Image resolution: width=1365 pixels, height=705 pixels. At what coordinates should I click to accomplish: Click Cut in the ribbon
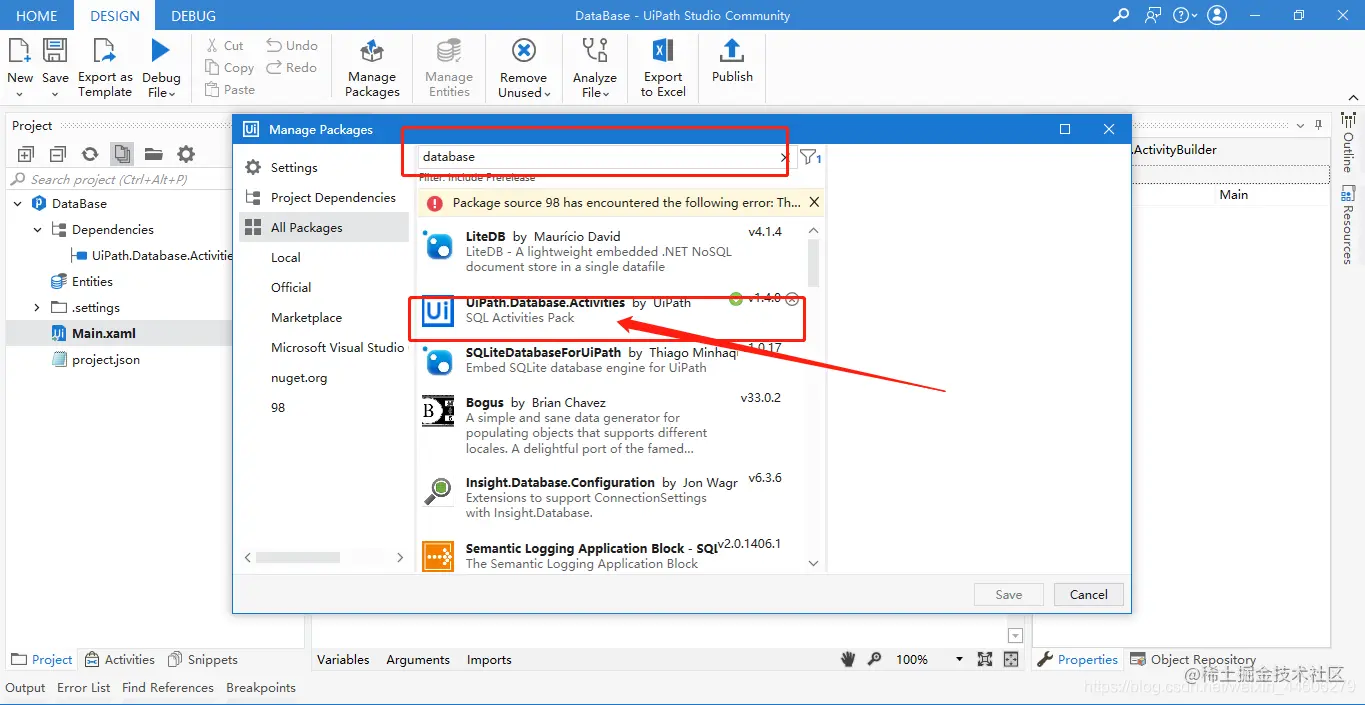coord(225,45)
